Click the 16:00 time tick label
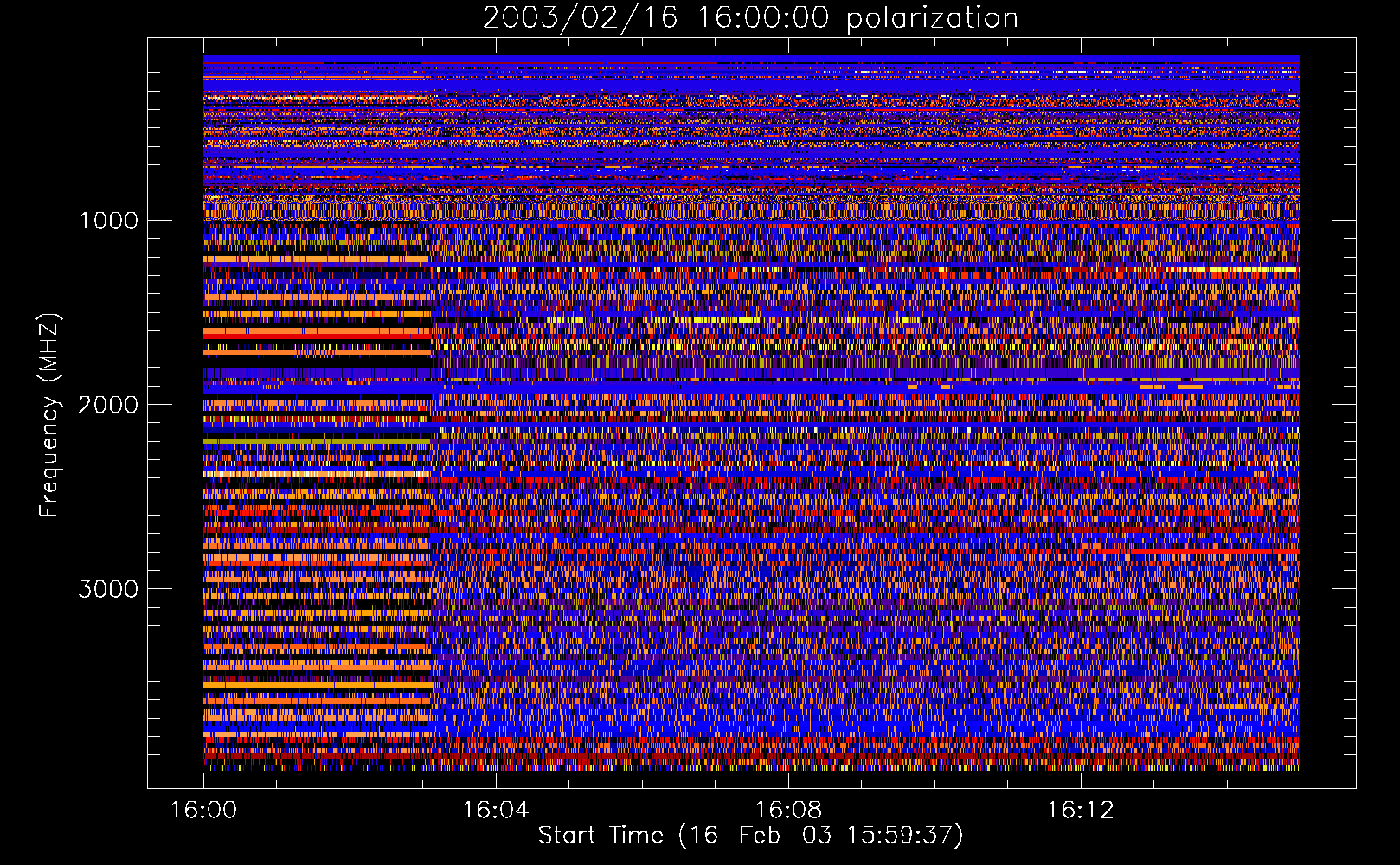This screenshot has width=1400, height=865. coord(203,811)
